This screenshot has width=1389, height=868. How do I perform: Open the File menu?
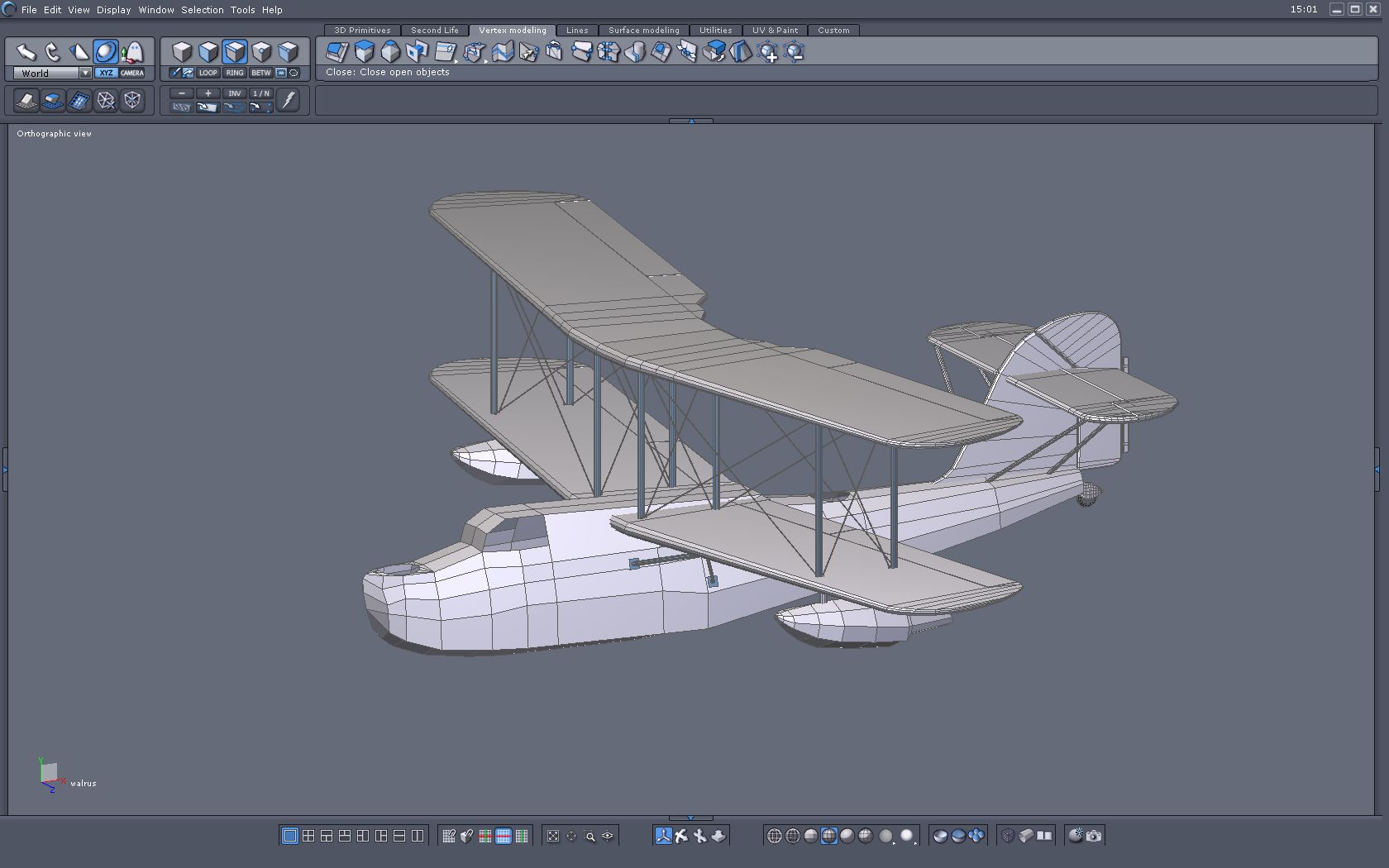coord(29,10)
